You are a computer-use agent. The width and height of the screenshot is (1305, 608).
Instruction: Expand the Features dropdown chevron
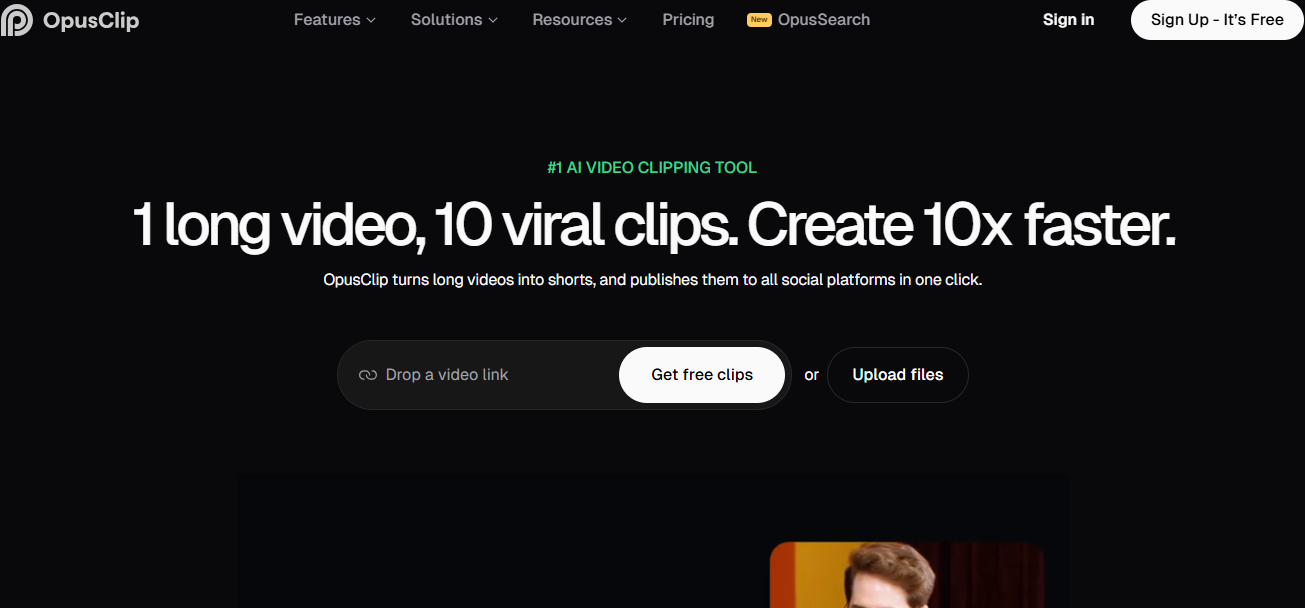pos(371,20)
